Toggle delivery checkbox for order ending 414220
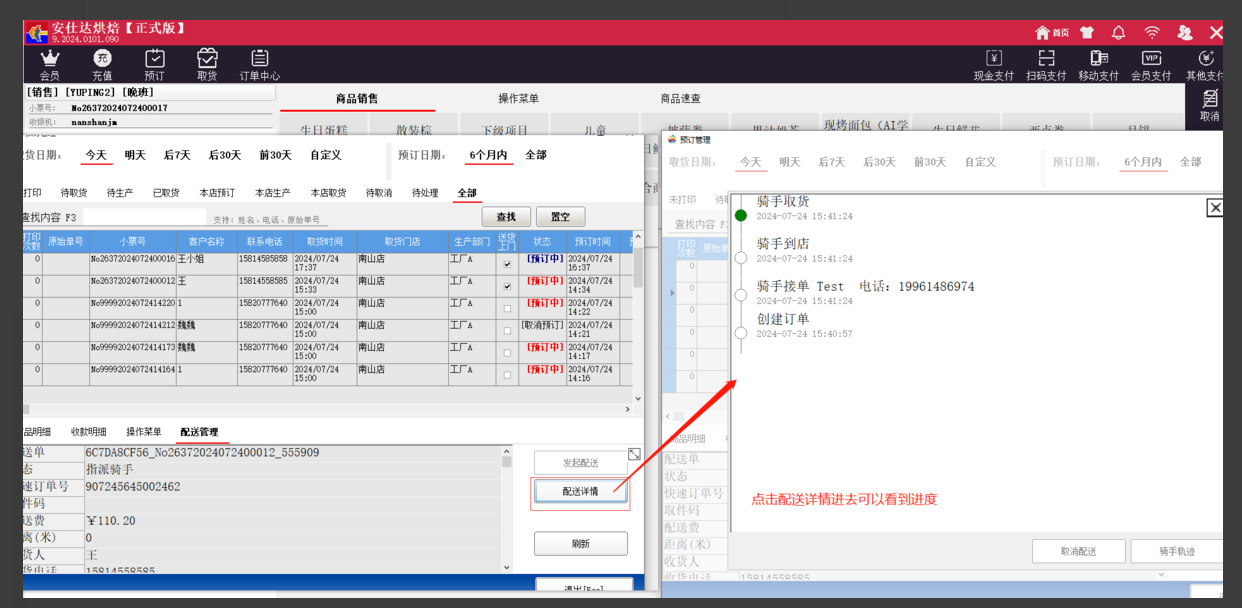The height and width of the screenshot is (608, 1242). point(508,308)
